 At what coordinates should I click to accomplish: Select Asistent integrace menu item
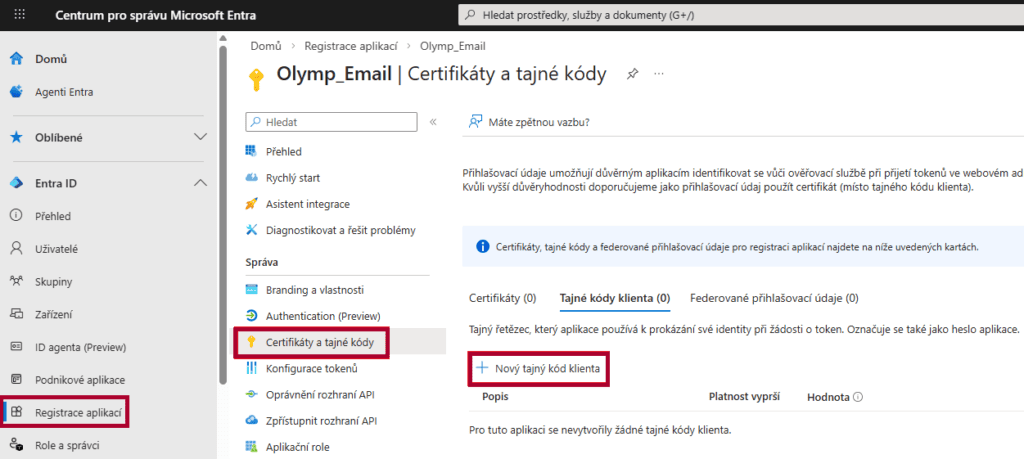[x=307, y=204]
